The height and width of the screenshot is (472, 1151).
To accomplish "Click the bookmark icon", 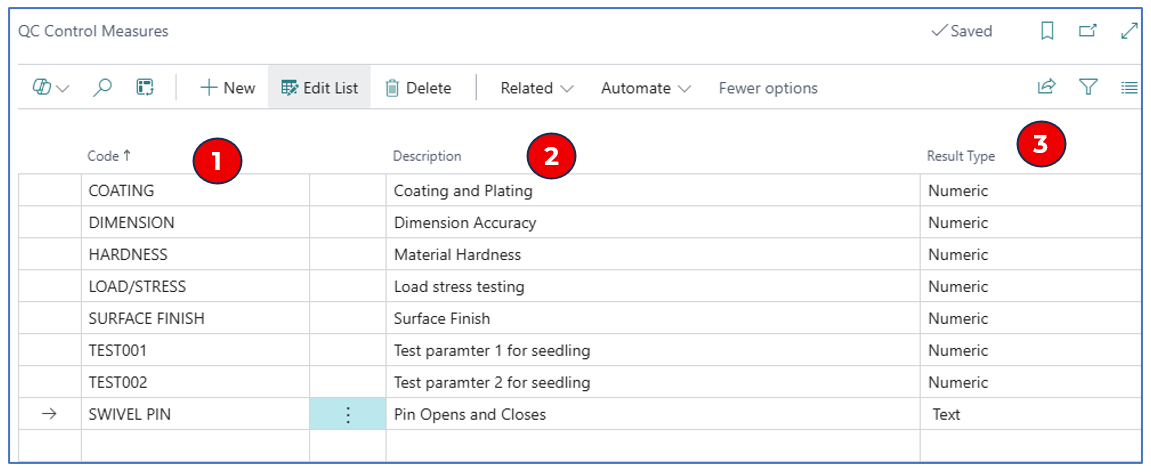I will click(x=1047, y=31).
